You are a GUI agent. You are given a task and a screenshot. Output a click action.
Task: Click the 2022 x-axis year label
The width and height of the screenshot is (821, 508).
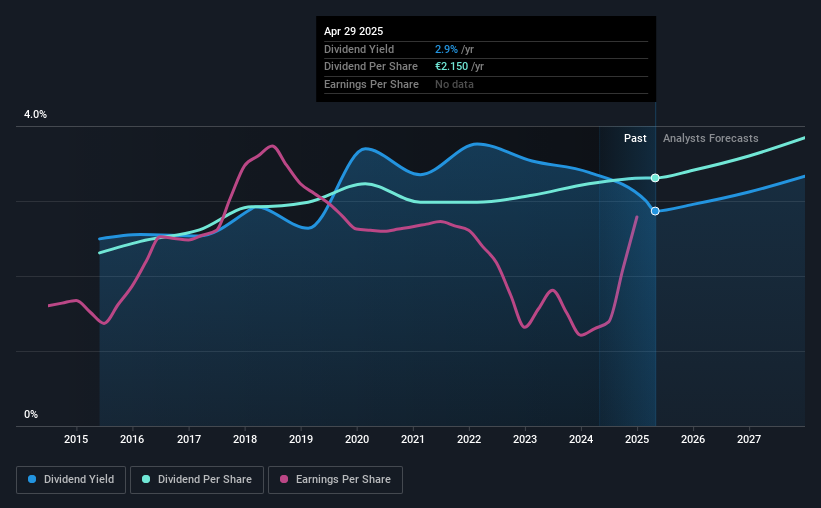pyautogui.click(x=469, y=439)
